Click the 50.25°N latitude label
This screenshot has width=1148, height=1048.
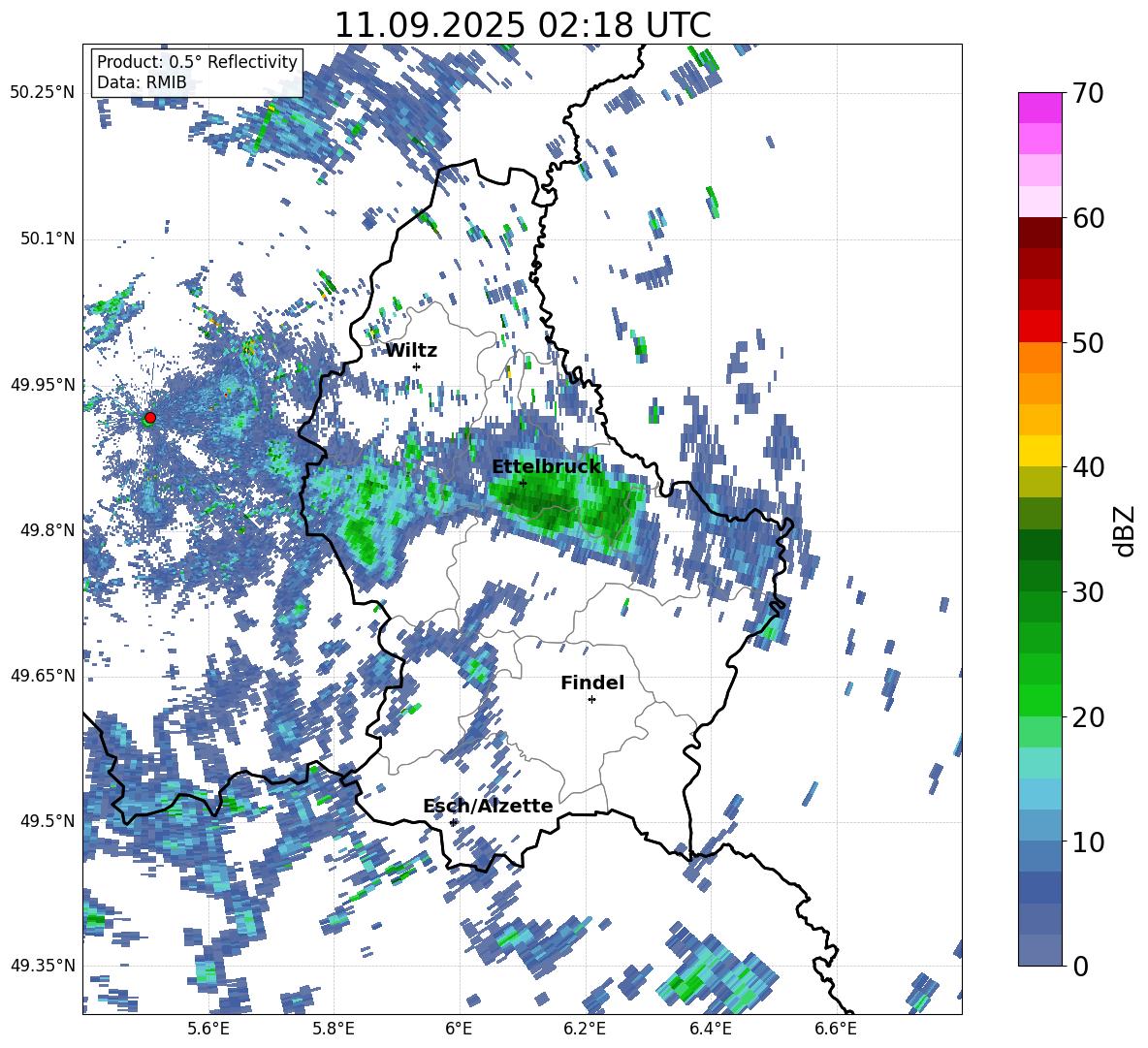click(43, 92)
